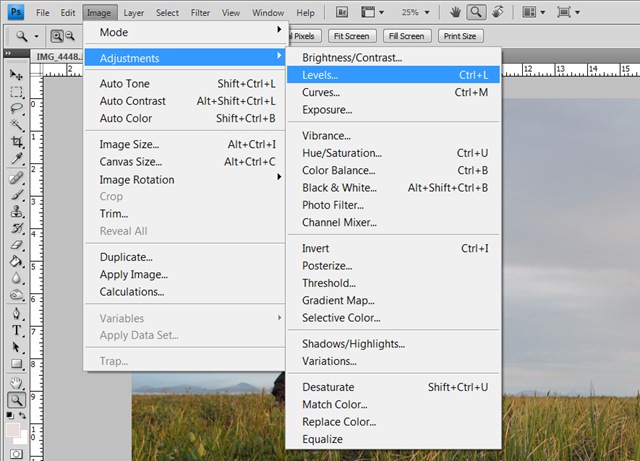Open the Layer menu
This screenshot has width=640, height=461.
coord(133,13)
